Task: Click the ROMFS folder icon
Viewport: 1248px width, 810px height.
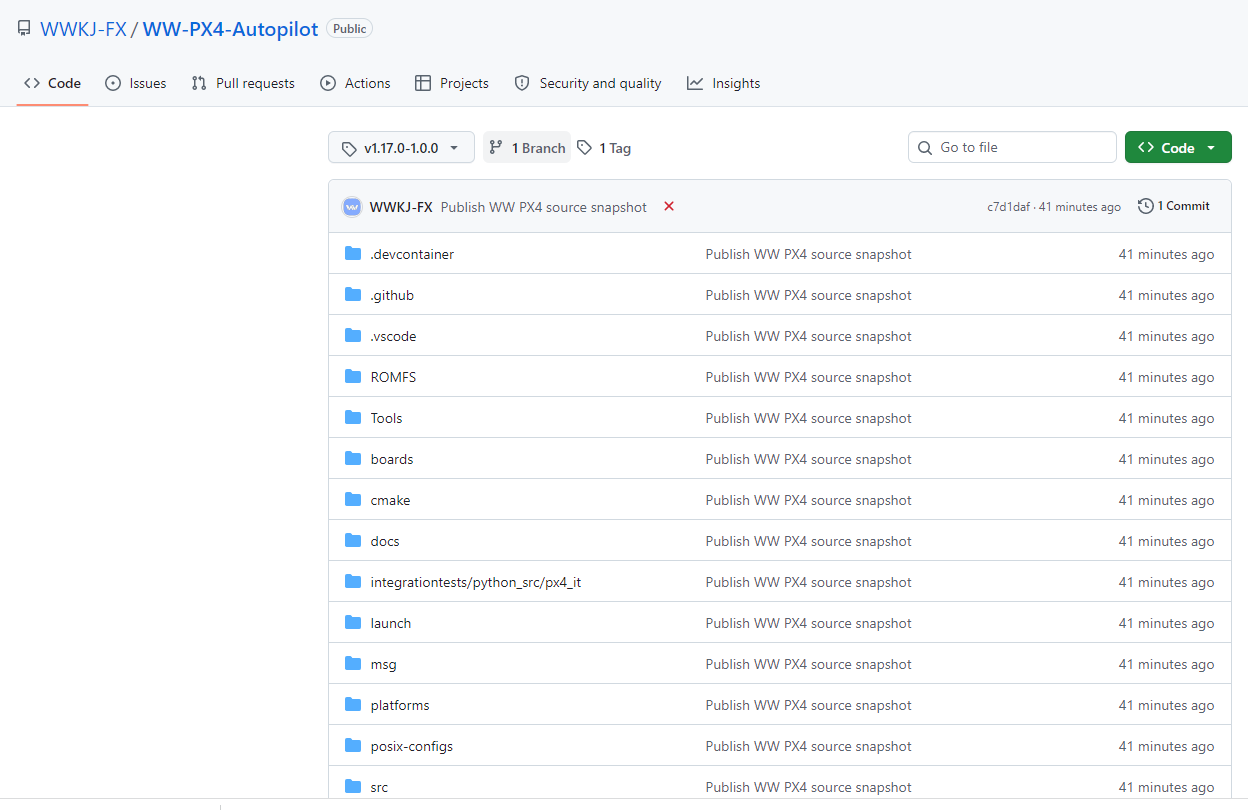Action: pos(353,377)
